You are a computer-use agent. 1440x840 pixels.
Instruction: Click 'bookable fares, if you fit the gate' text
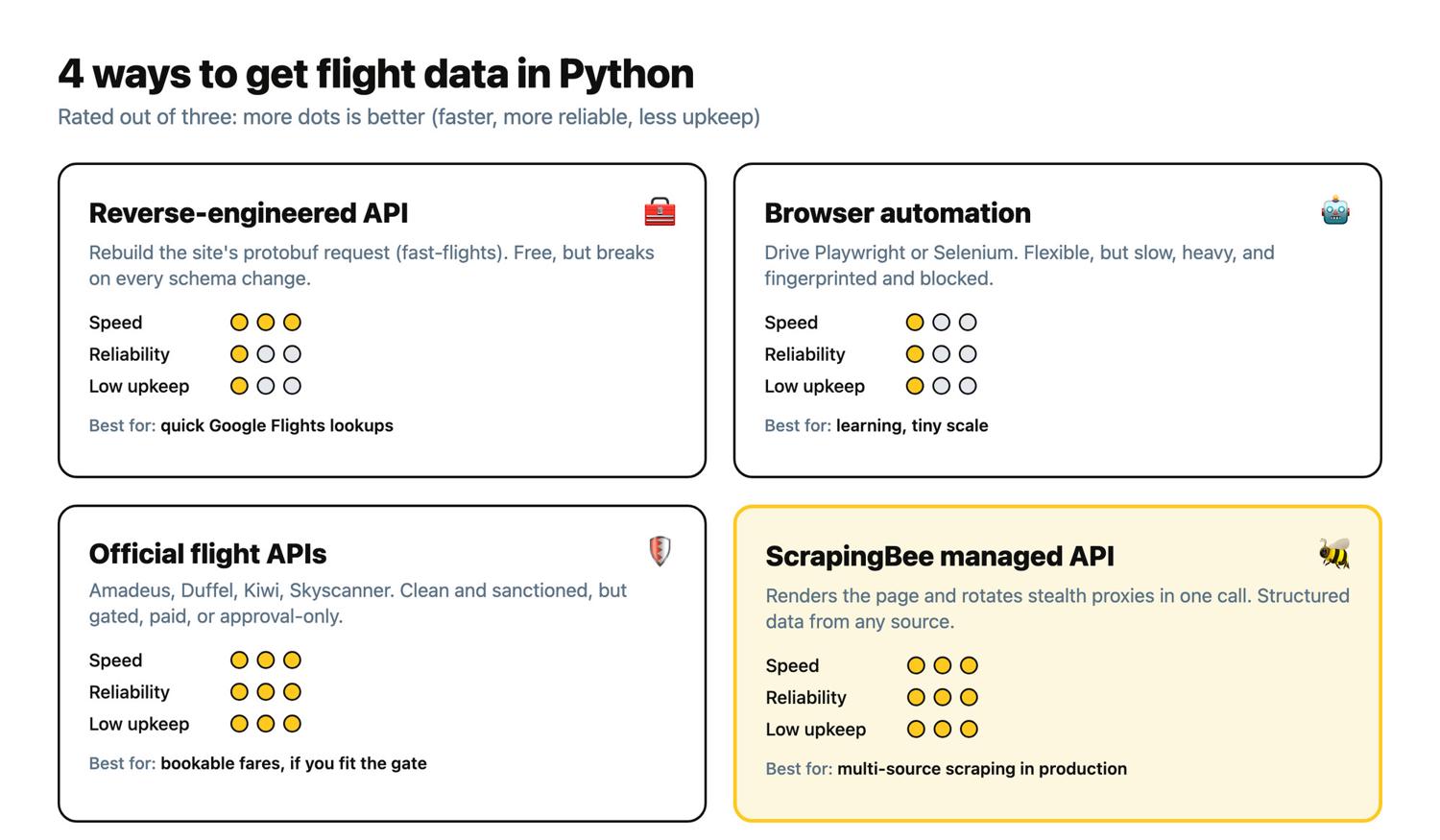click(x=294, y=763)
